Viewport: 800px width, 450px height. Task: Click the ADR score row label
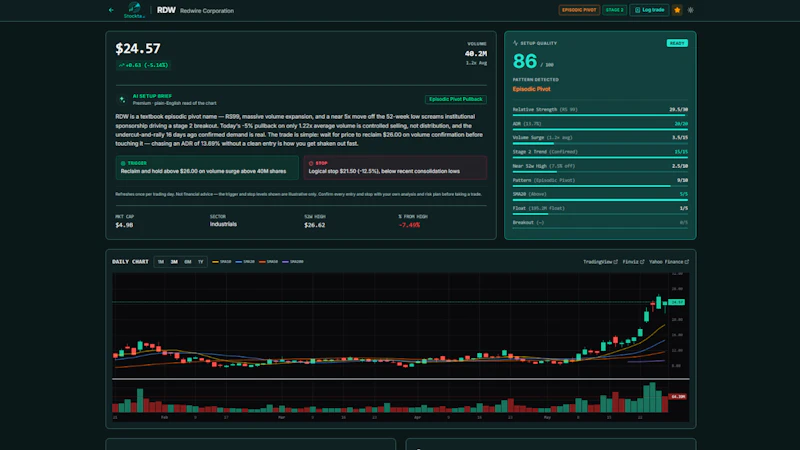527,123
